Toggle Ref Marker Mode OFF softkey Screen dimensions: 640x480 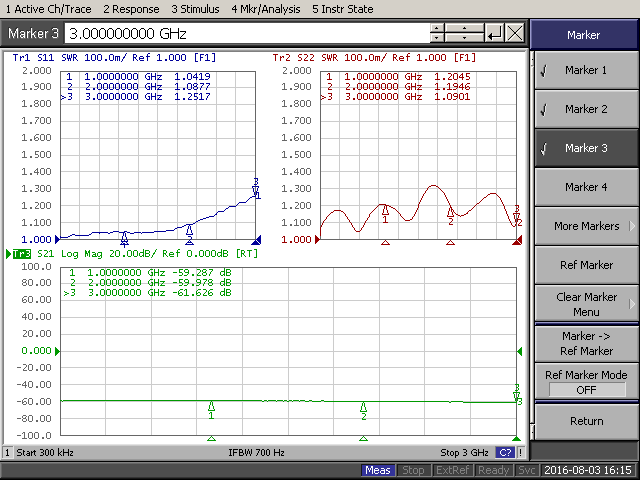point(586,382)
